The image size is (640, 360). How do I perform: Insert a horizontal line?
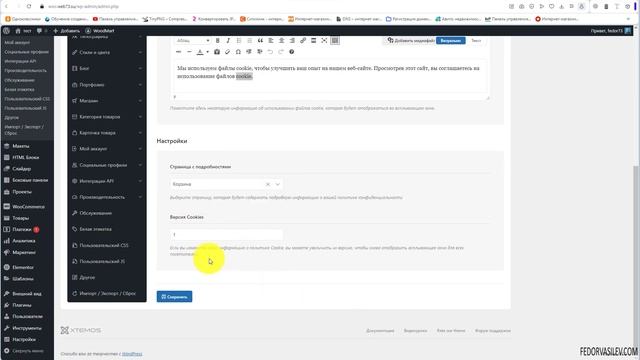(189, 52)
